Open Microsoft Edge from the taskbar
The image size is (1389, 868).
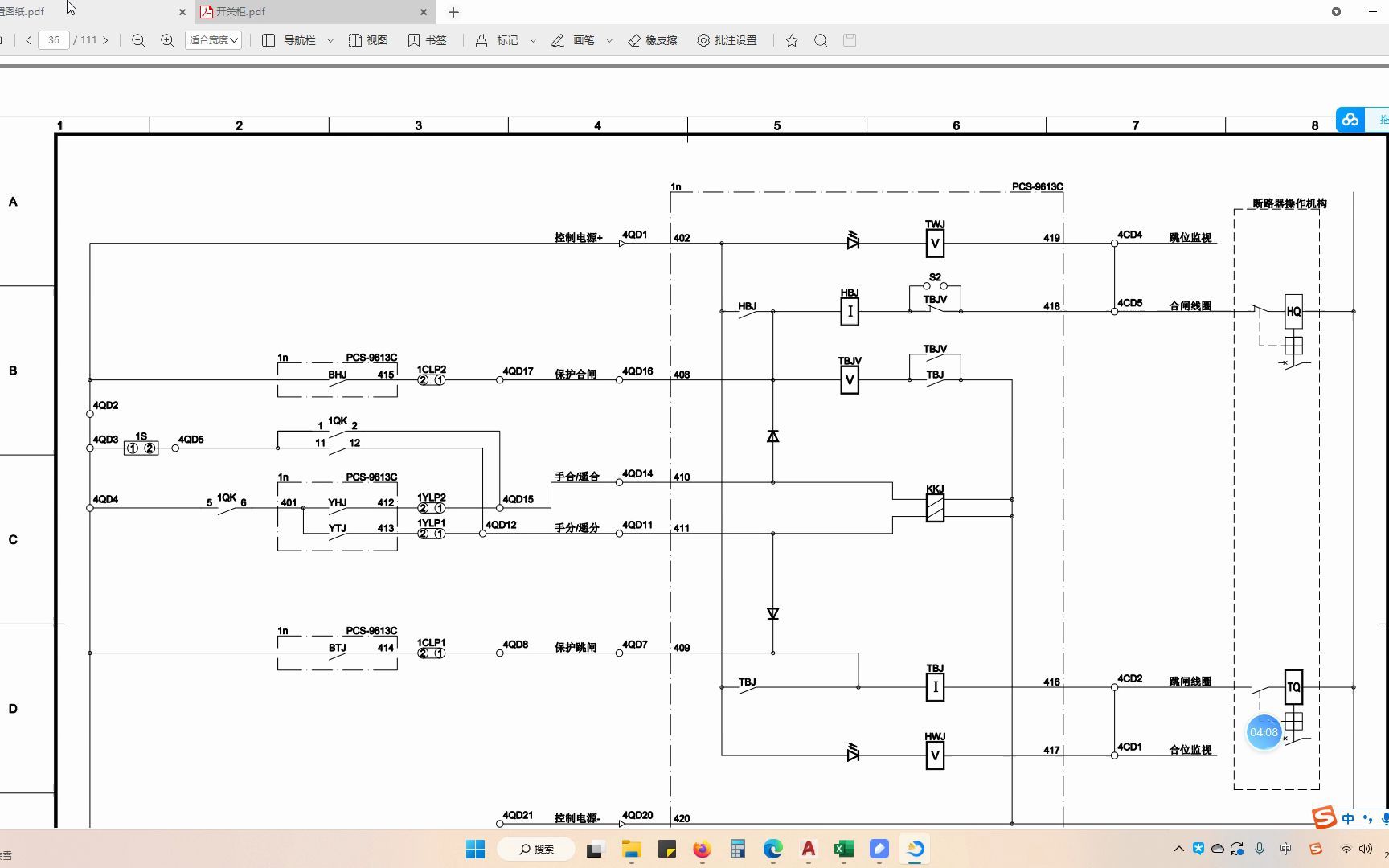coord(772,849)
